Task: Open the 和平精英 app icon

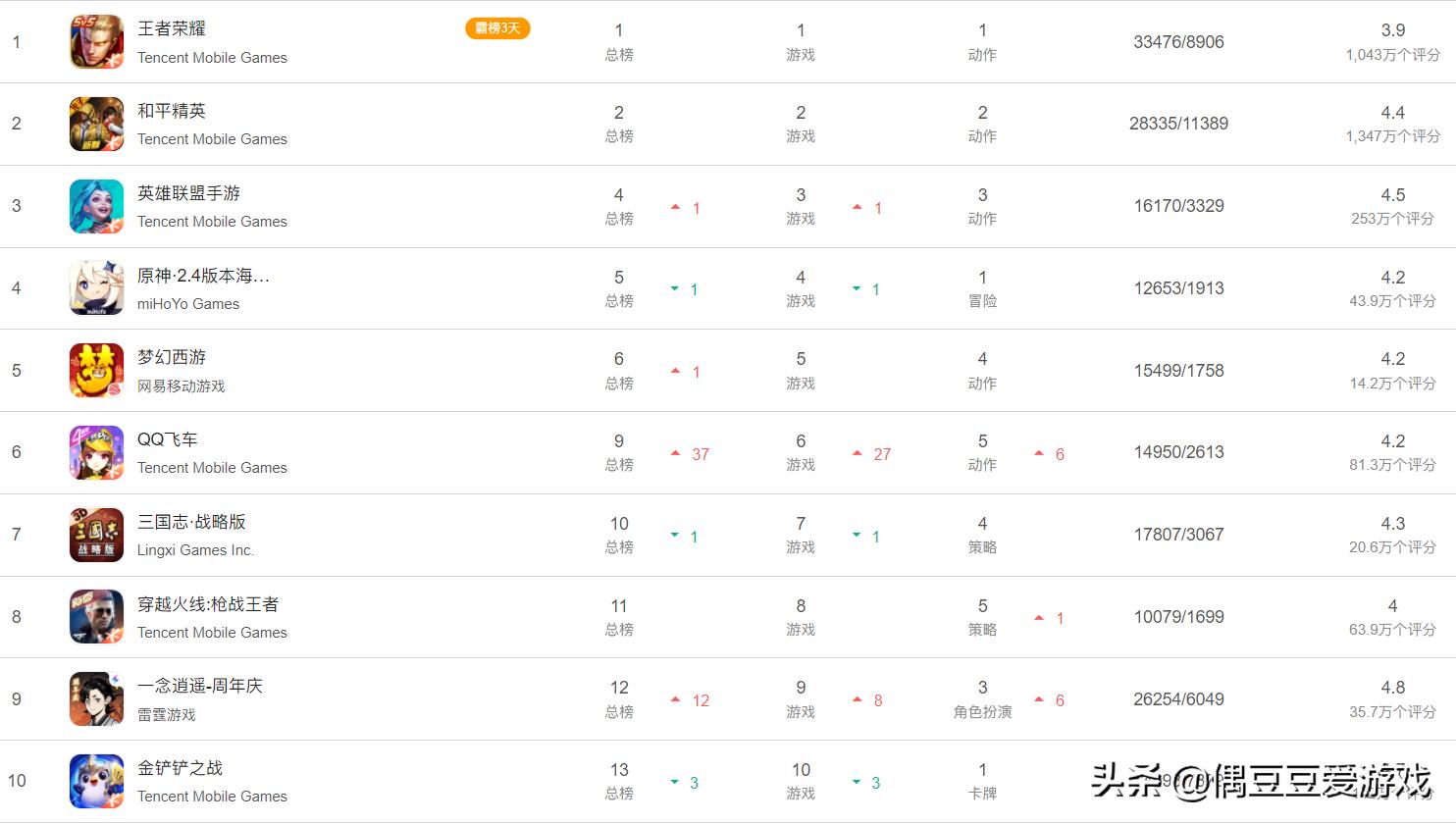Action: click(96, 124)
